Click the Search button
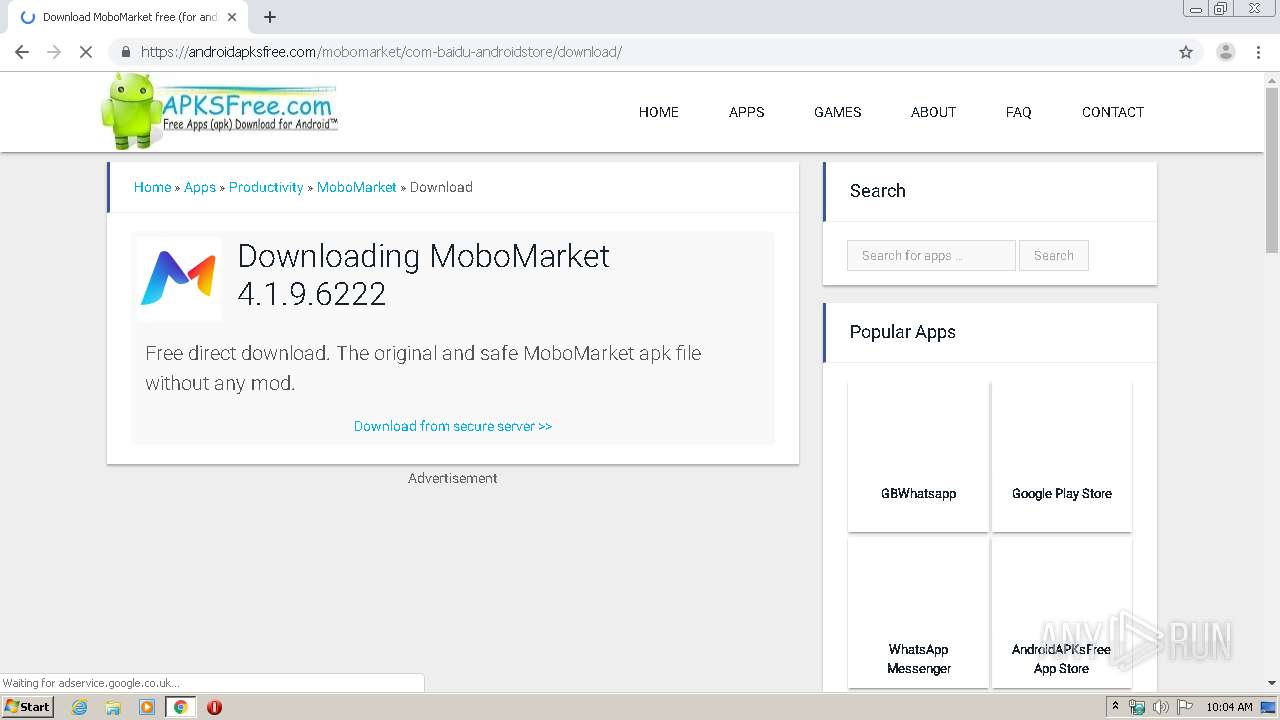 [x=1054, y=255]
